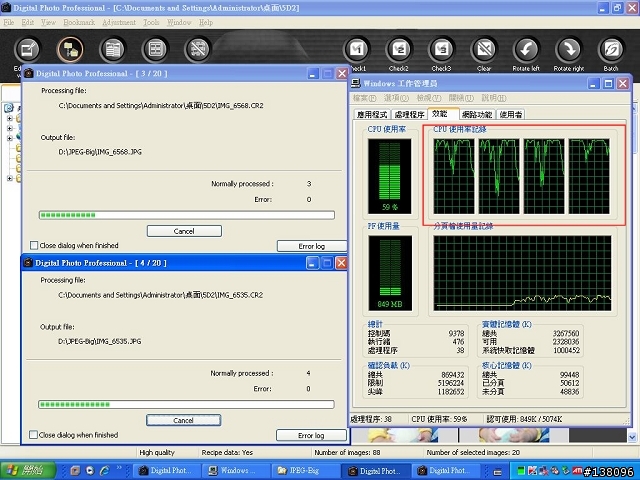Click the Task Manager title bar icon
The image size is (640, 480).
pyautogui.click(x=356, y=83)
